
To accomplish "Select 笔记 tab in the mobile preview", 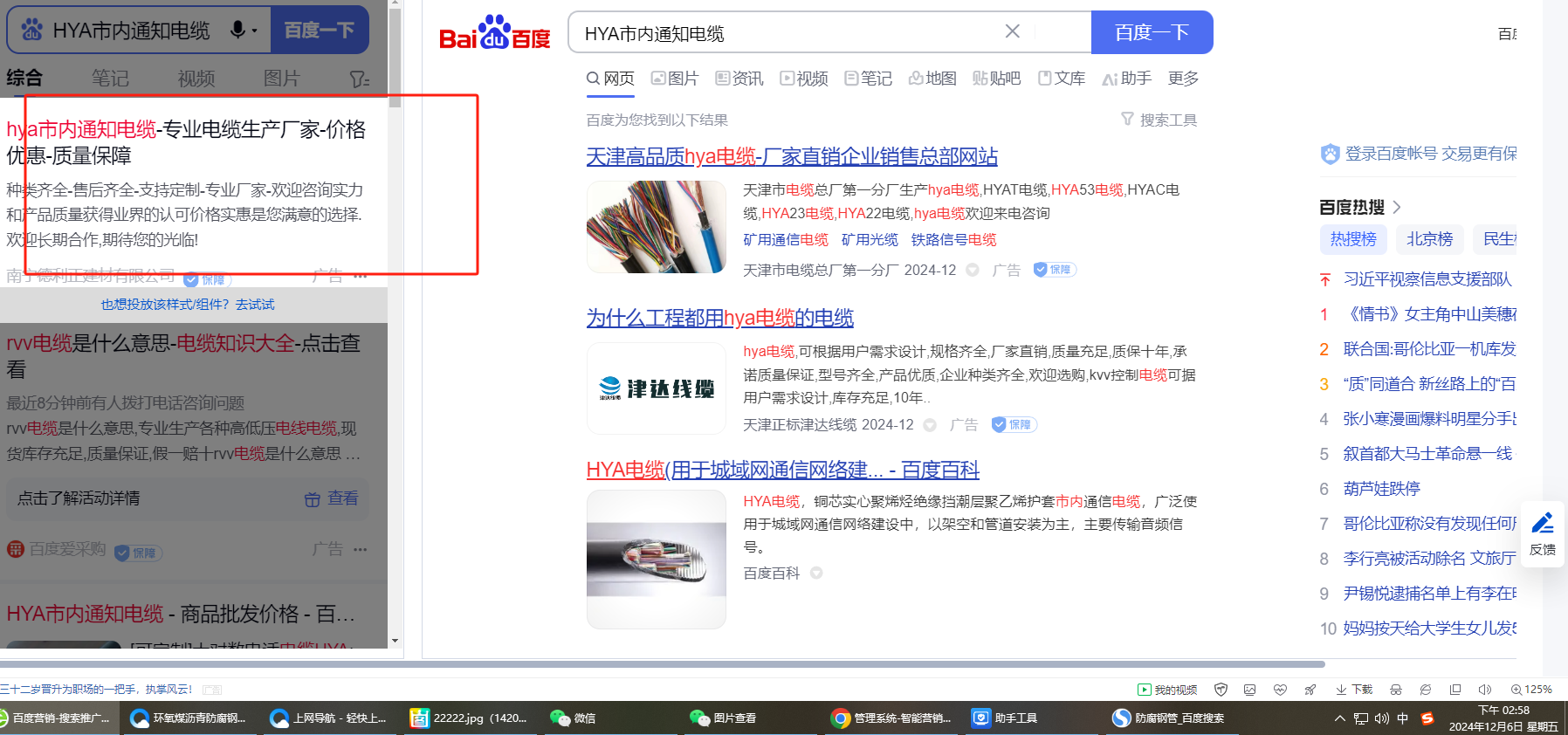I will (x=110, y=79).
